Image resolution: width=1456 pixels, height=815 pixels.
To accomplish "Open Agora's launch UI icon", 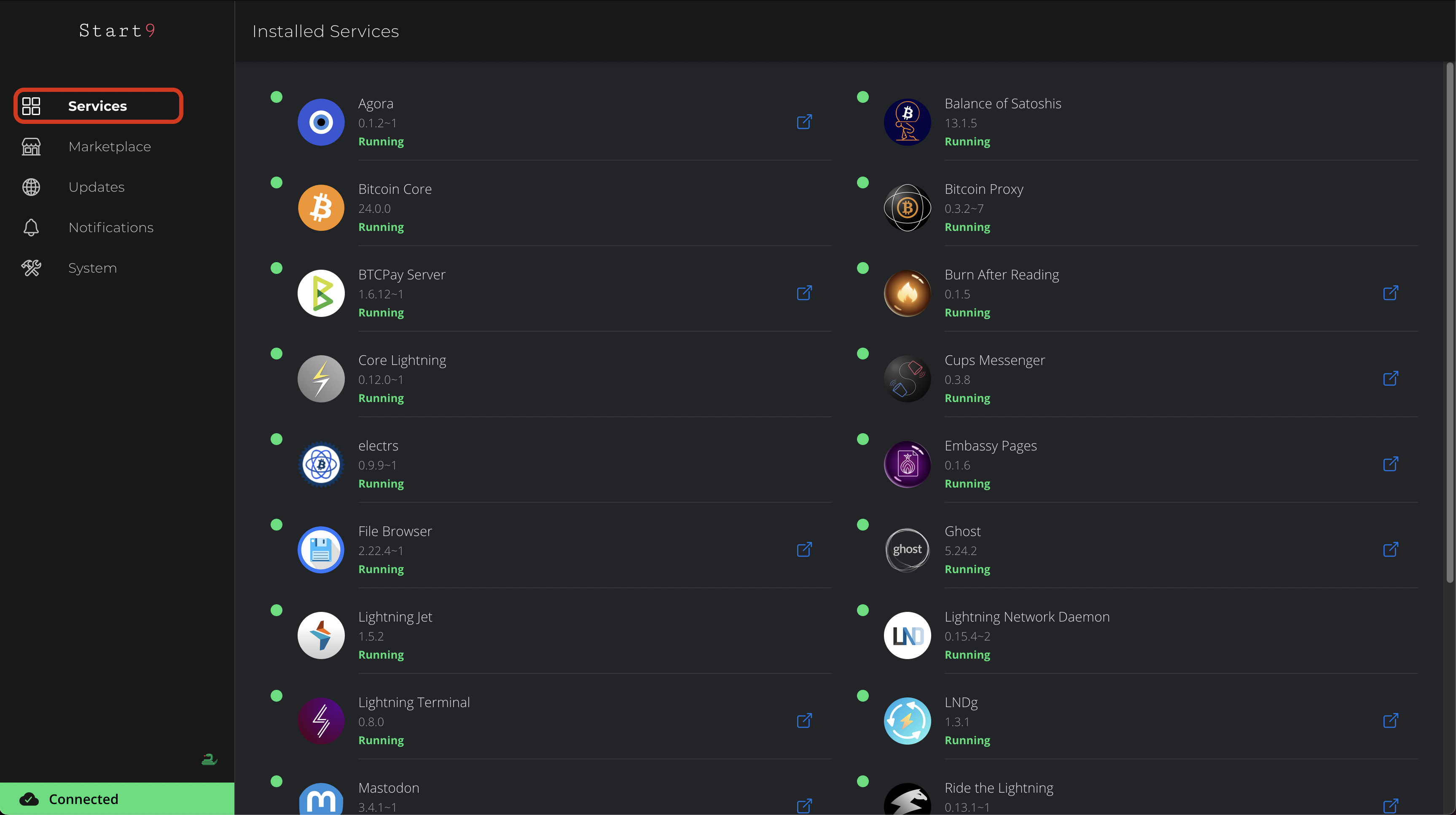I will 804,122.
